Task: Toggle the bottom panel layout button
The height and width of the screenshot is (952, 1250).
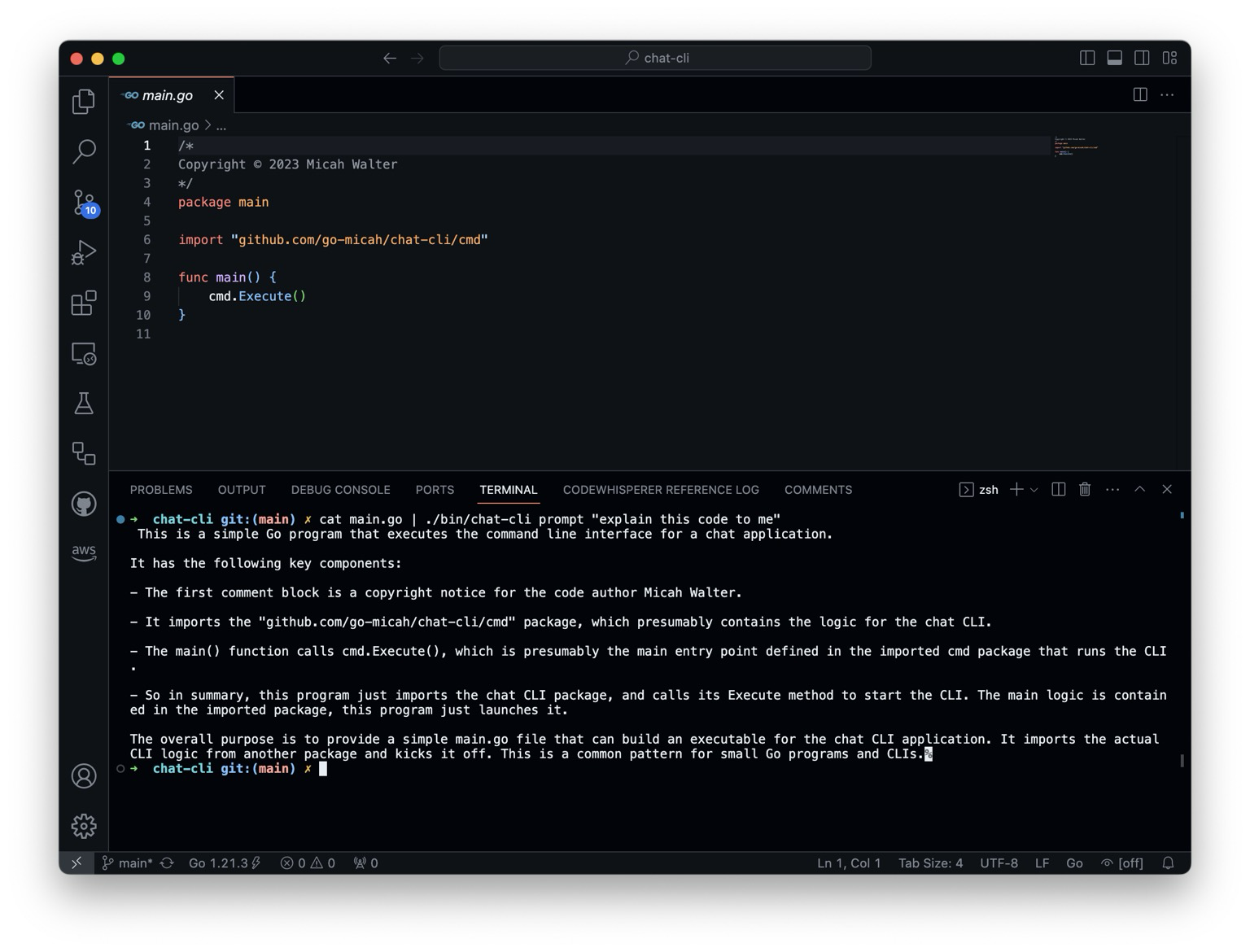Action: point(1115,58)
